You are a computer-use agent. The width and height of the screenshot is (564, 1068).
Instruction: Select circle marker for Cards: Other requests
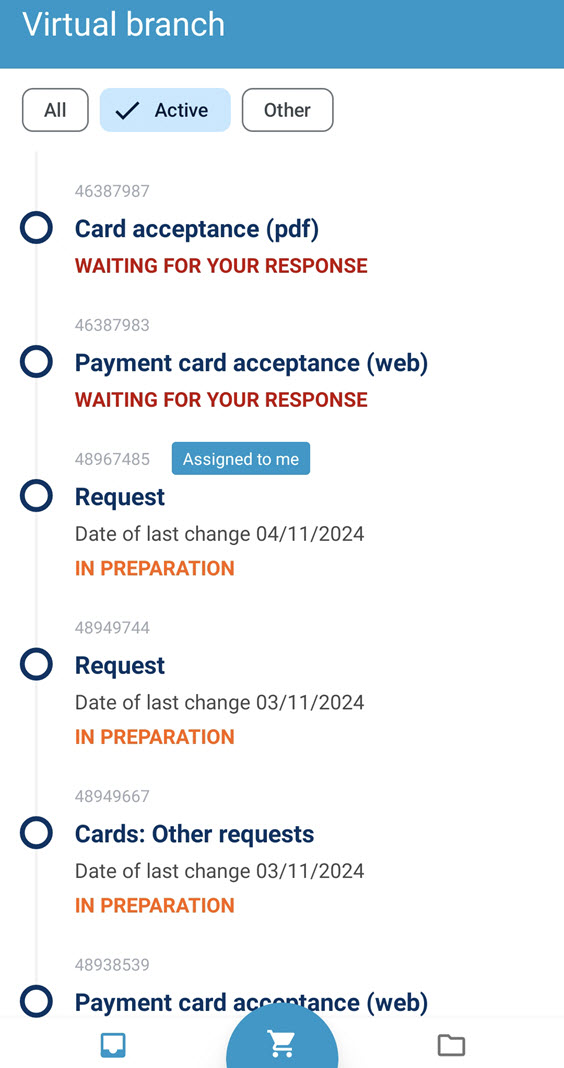(x=36, y=833)
